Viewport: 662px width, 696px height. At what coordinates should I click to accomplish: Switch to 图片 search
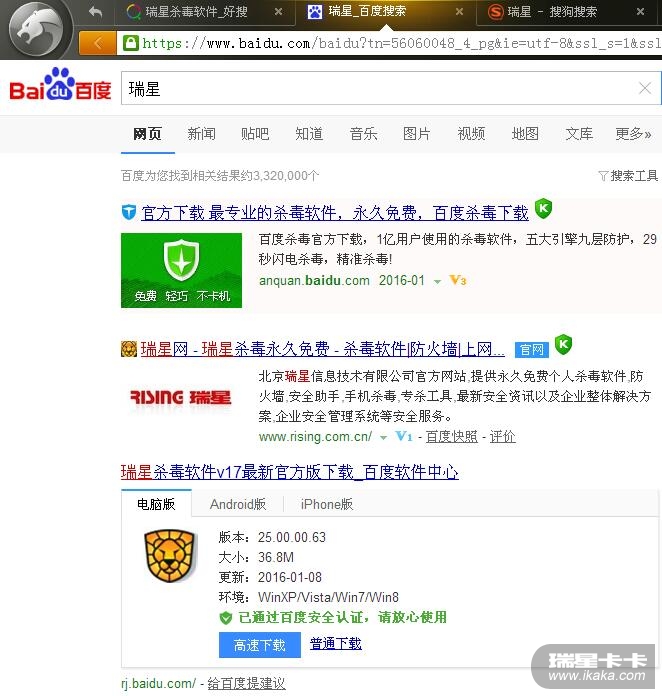pos(416,134)
